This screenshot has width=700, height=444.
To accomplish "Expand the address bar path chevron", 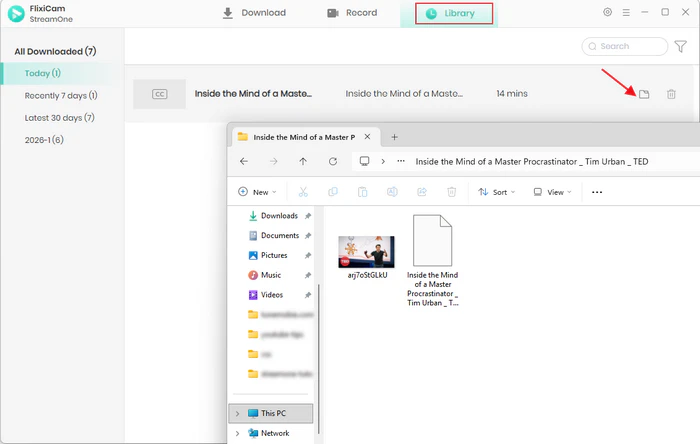I will [x=383, y=162].
